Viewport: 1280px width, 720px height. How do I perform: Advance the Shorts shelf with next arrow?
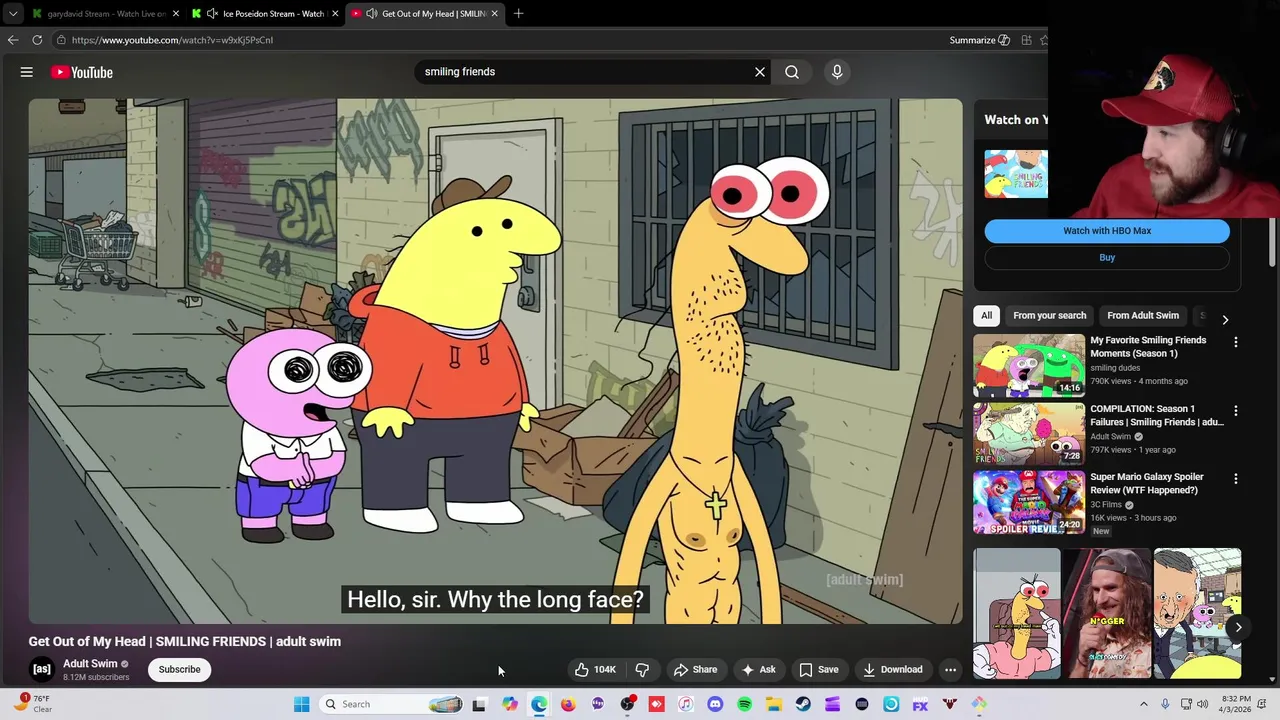click(x=1238, y=628)
